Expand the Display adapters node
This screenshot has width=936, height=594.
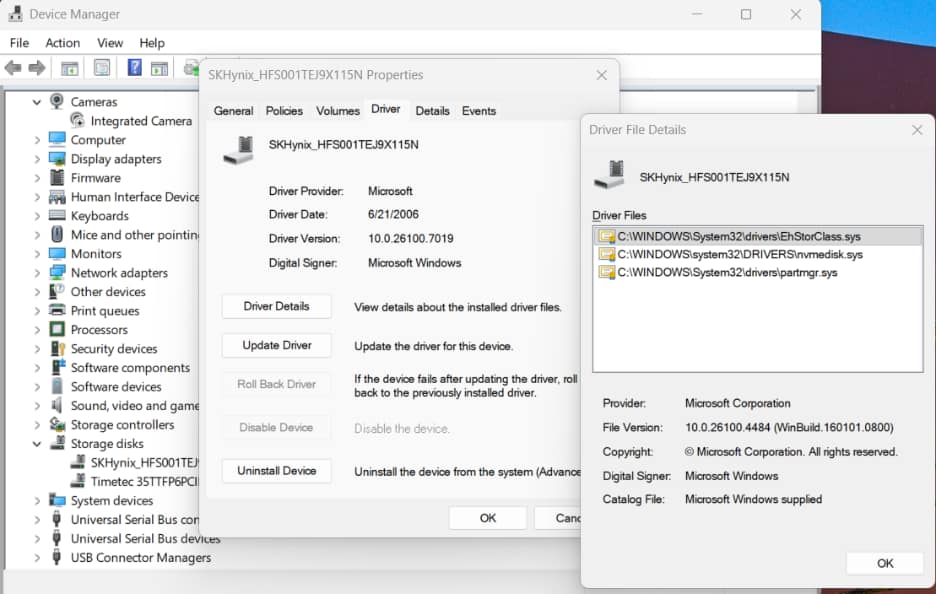[37, 159]
